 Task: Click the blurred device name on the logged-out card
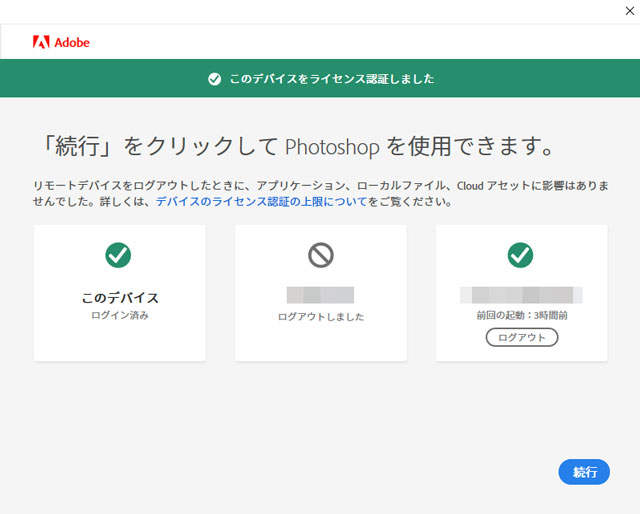click(320, 295)
